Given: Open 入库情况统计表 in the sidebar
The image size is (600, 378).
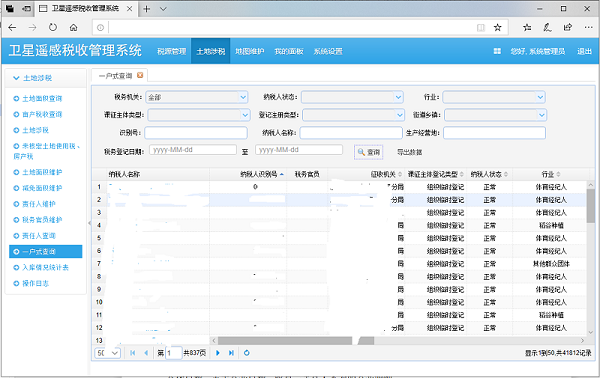Looking at the screenshot, I should (45, 267).
